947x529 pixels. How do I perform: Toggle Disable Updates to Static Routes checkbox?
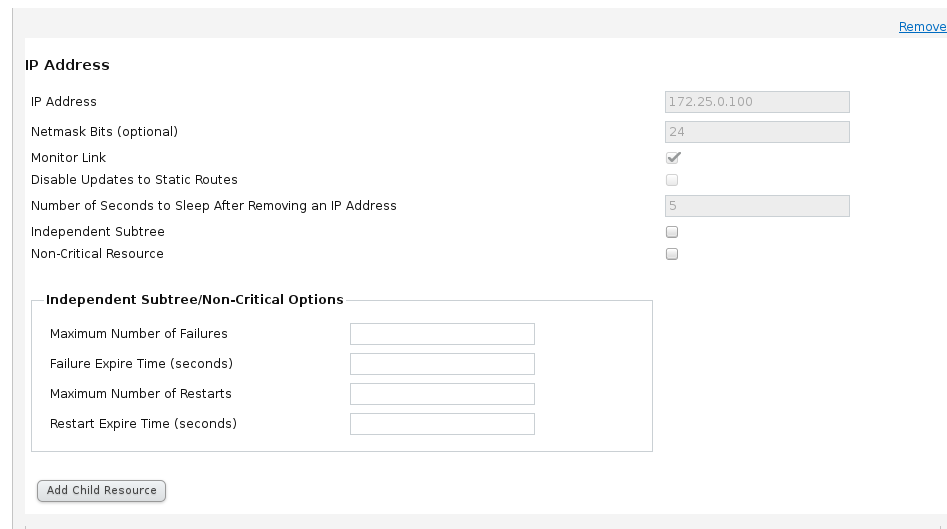(x=672, y=180)
